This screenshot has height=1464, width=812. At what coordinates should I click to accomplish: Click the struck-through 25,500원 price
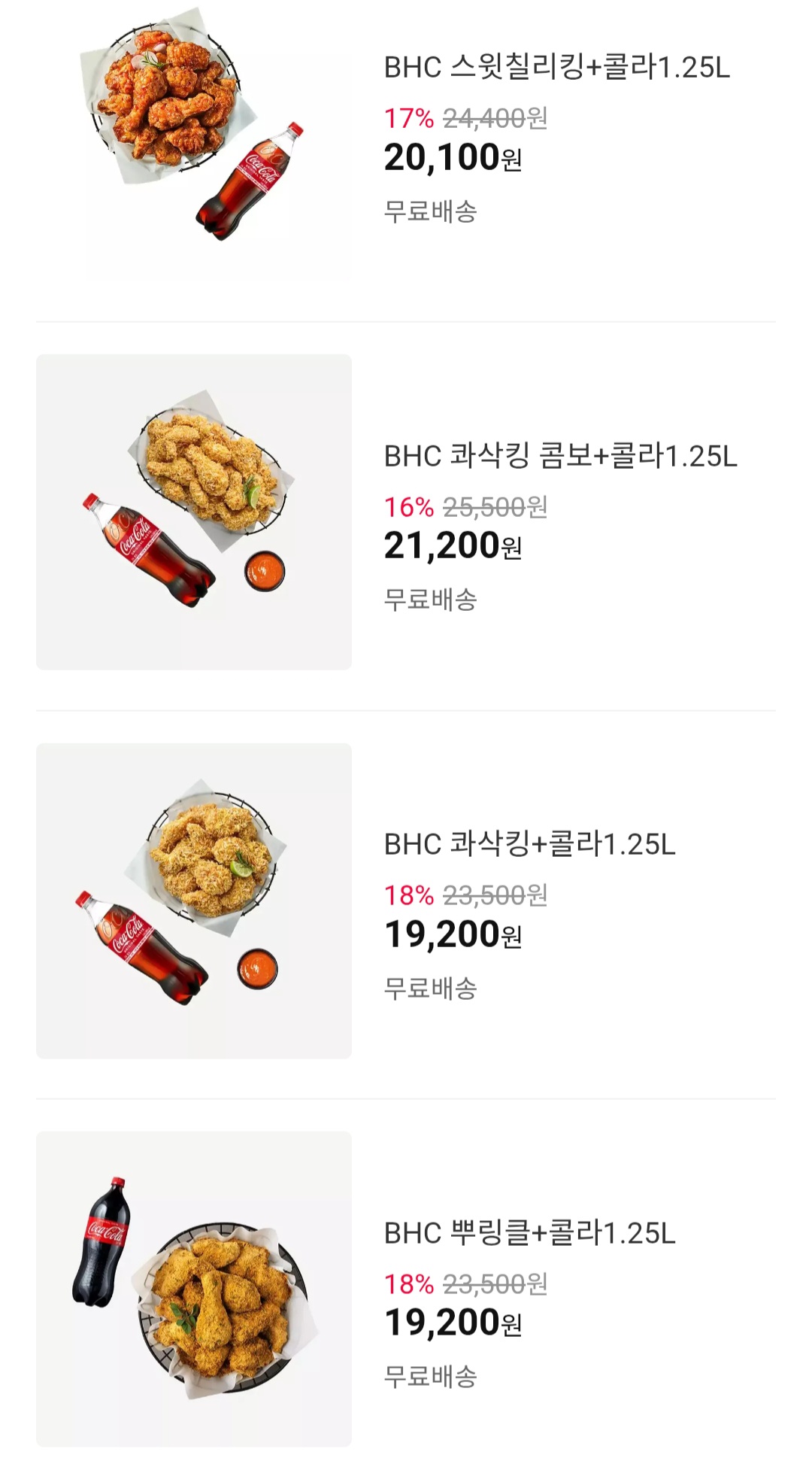pos(495,507)
